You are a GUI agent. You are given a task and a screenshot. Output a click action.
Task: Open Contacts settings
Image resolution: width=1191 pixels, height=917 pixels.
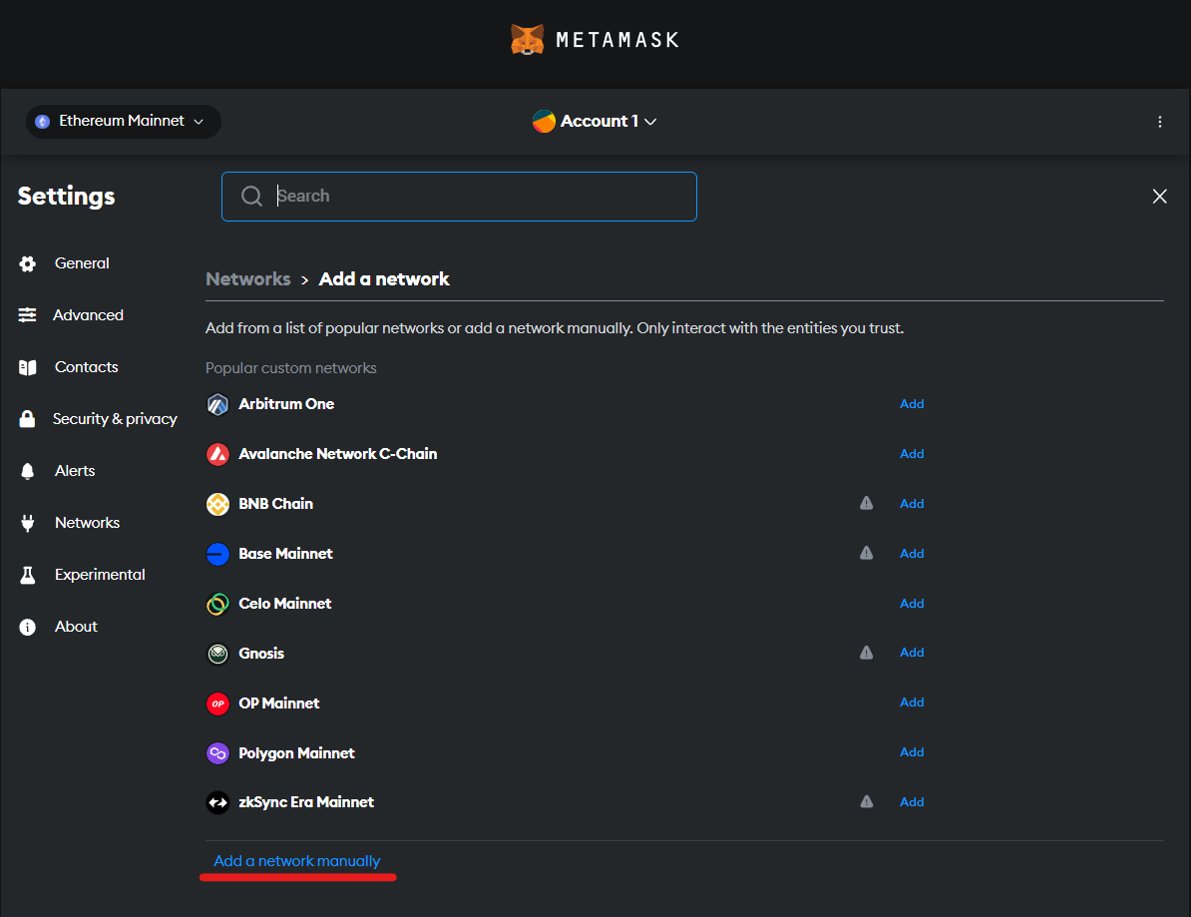coord(87,367)
